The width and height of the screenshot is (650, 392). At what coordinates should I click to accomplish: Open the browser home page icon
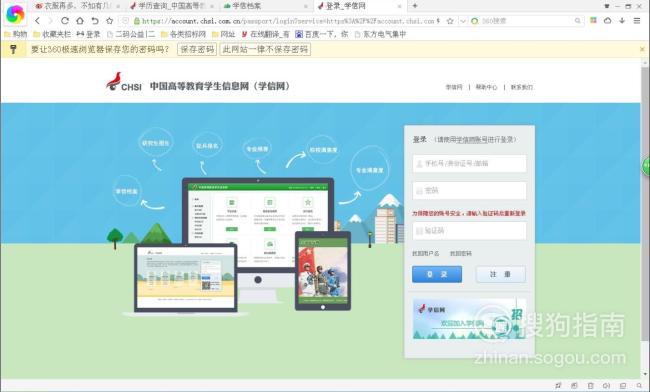(80, 20)
